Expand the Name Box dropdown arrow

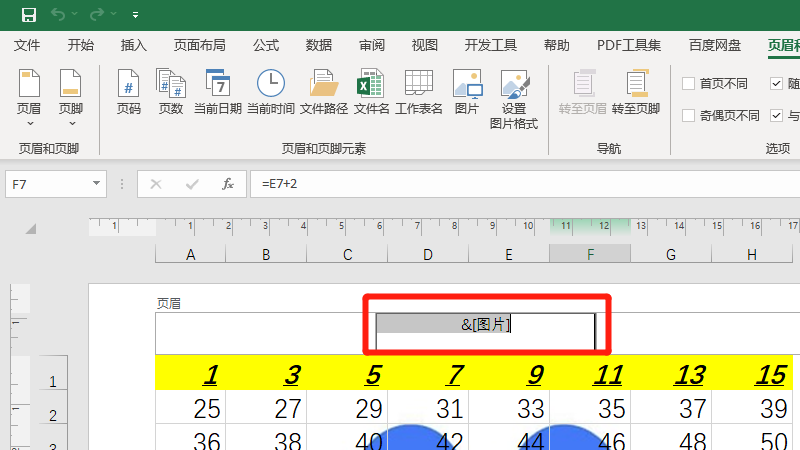pos(96,184)
